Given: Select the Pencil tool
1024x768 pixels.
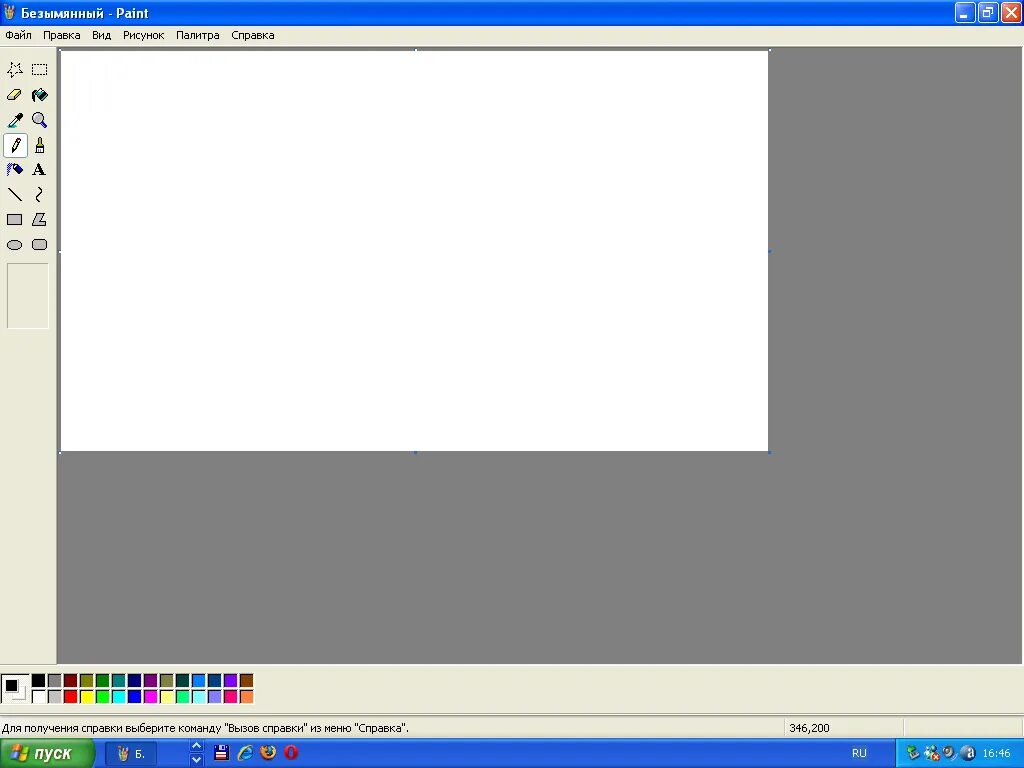Looking at the screenshot, I should coord(15,145).
